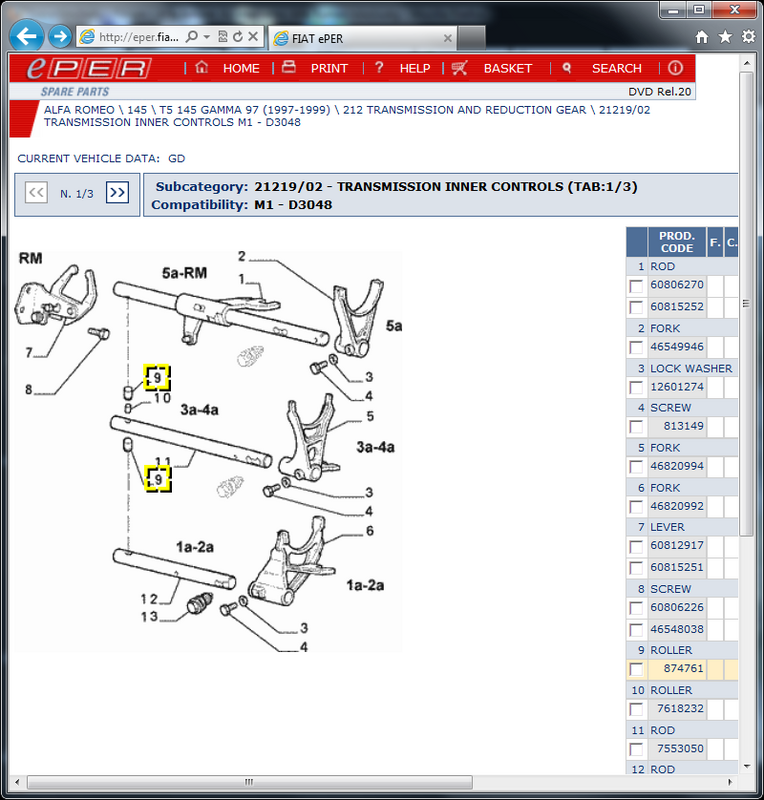The height and width of the screenshot is (800, 764).
Task: Open 212 TRANSMISSION AND REDUCTION GEAR breadcrumb
Action: (464, 110)
